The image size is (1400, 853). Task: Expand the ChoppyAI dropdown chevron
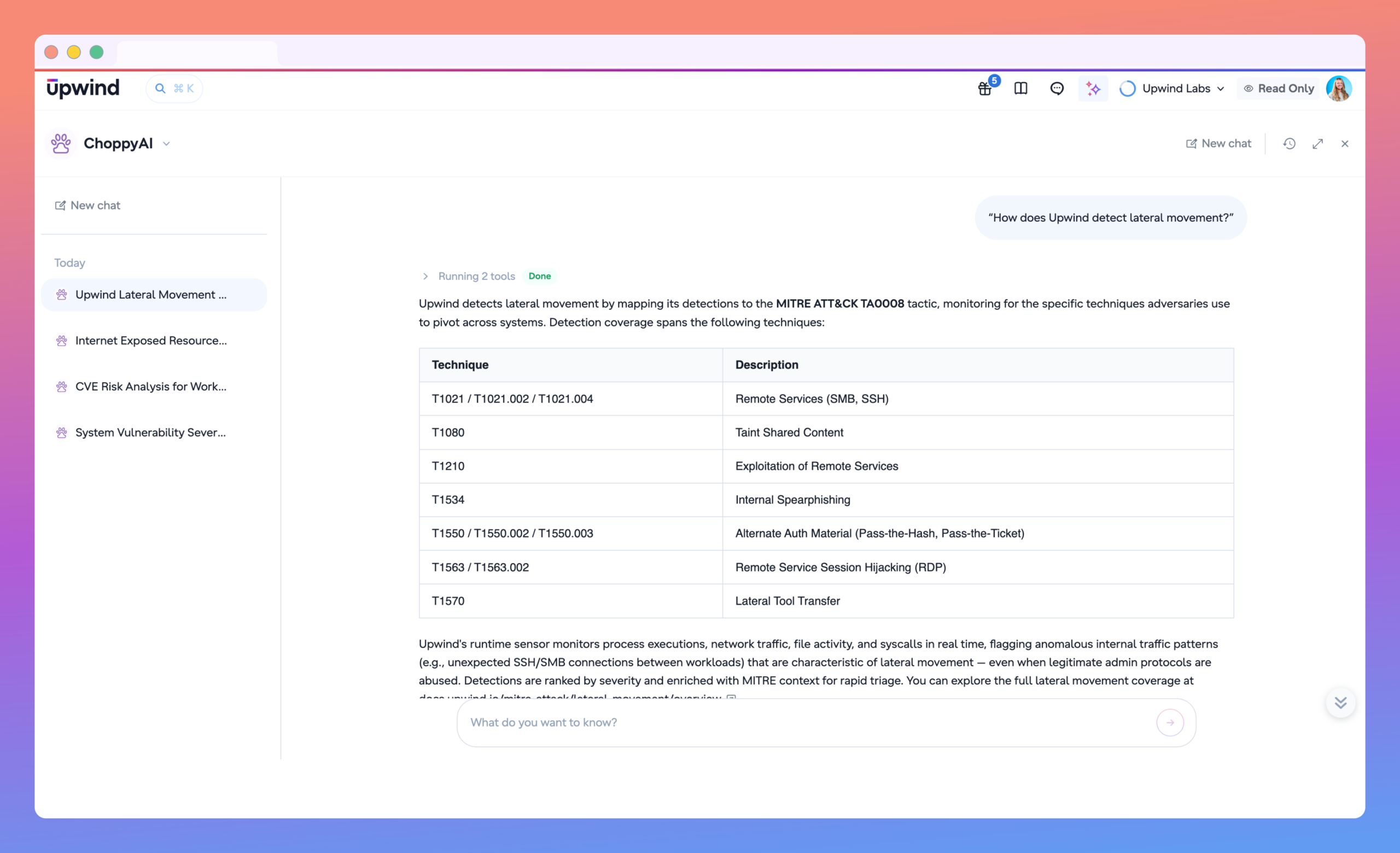pyautogui.click(x=166, y=144)
